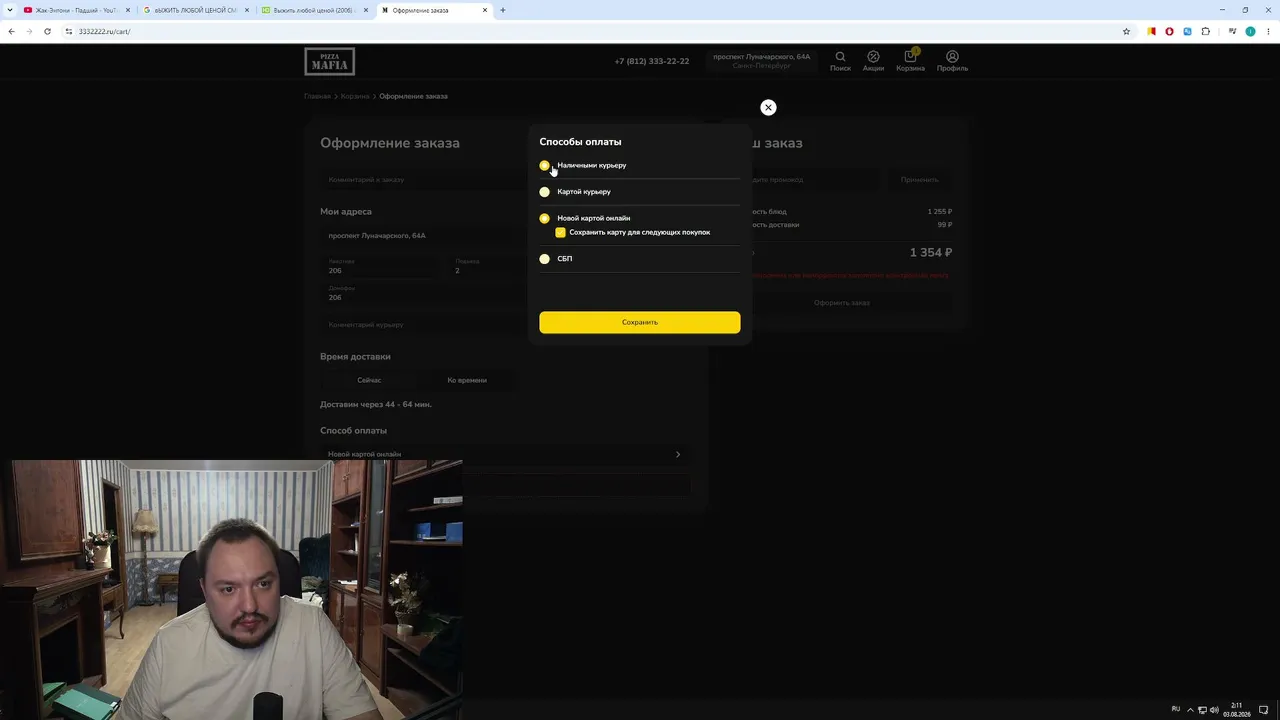This screenshot has height=720, width=1280.
Task: Click the courier comment input field
Action: point(425,325)
